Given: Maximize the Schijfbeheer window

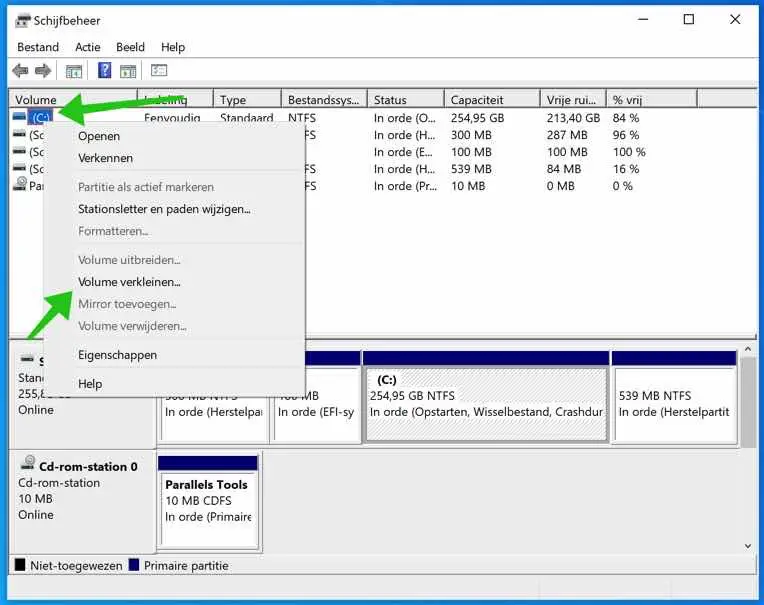Looking at the screenshot, I should point(688,19).
